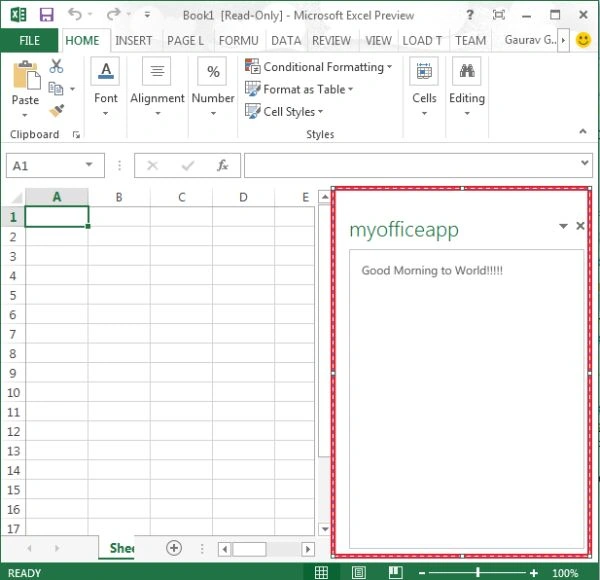This screenshot has width=600, height=580.
Task: Select column B header
Action: [119, 197]
